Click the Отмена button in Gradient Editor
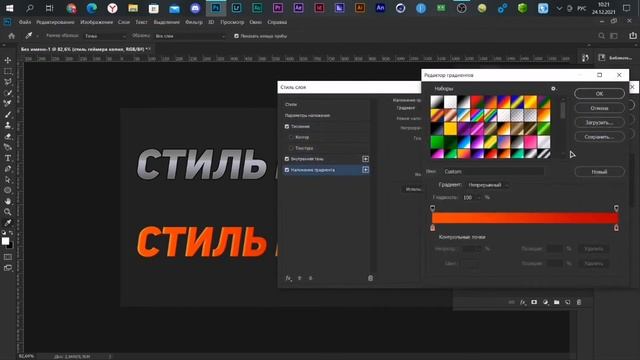This screenshot has width=640, height=360. (599, 108)
